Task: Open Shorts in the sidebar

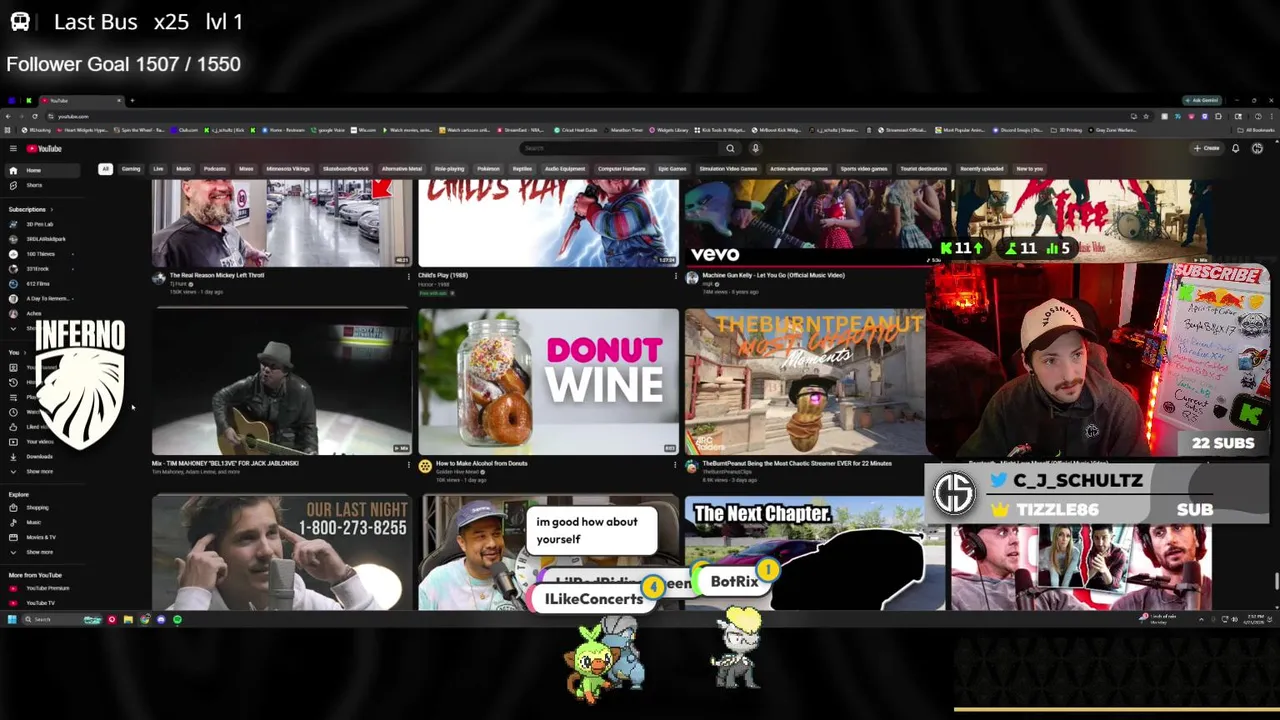Action: (x=42, y=185)
